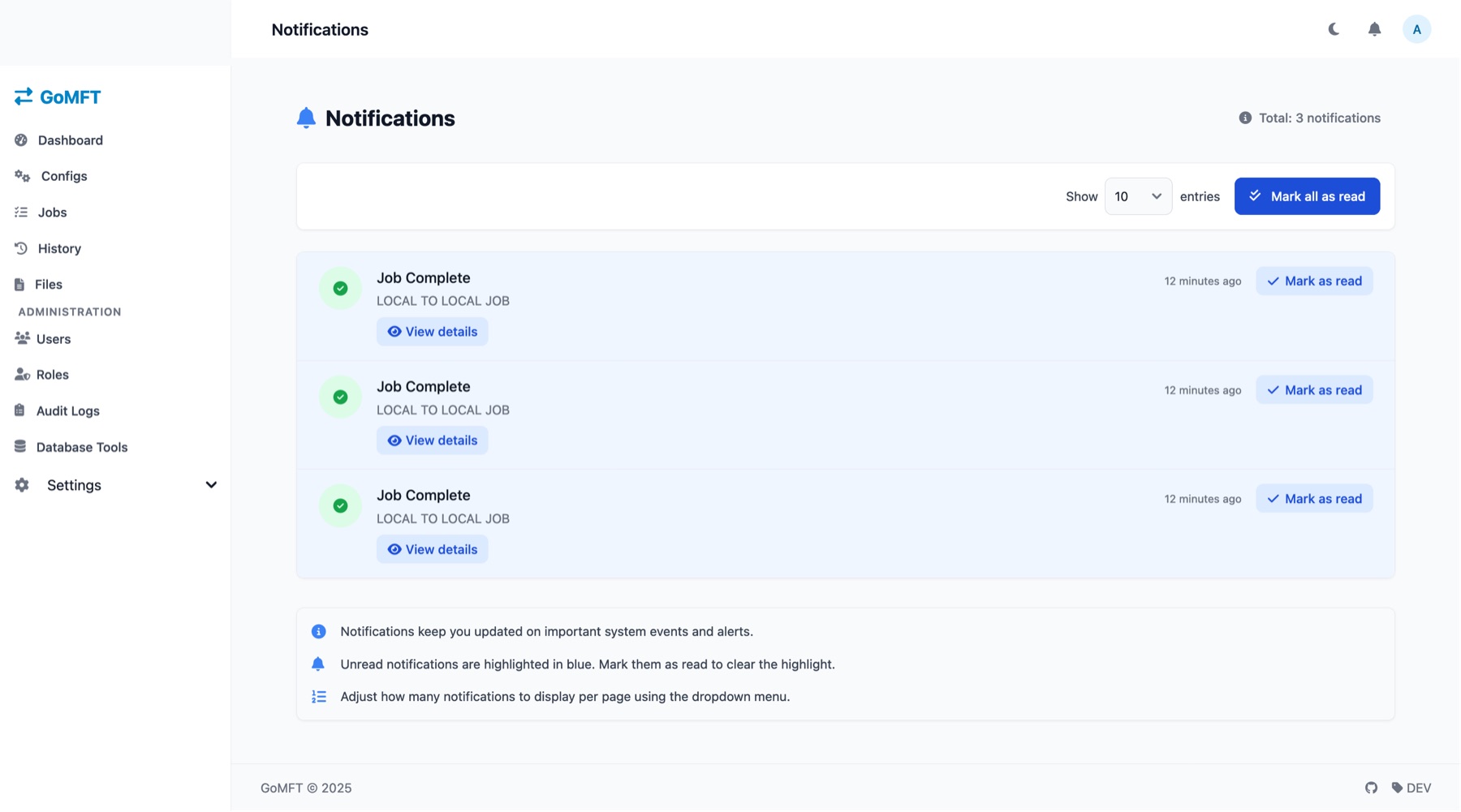Screen dimensions: 1461x812
Task: Click Mark all as read button
Action: coord(1307,196)
